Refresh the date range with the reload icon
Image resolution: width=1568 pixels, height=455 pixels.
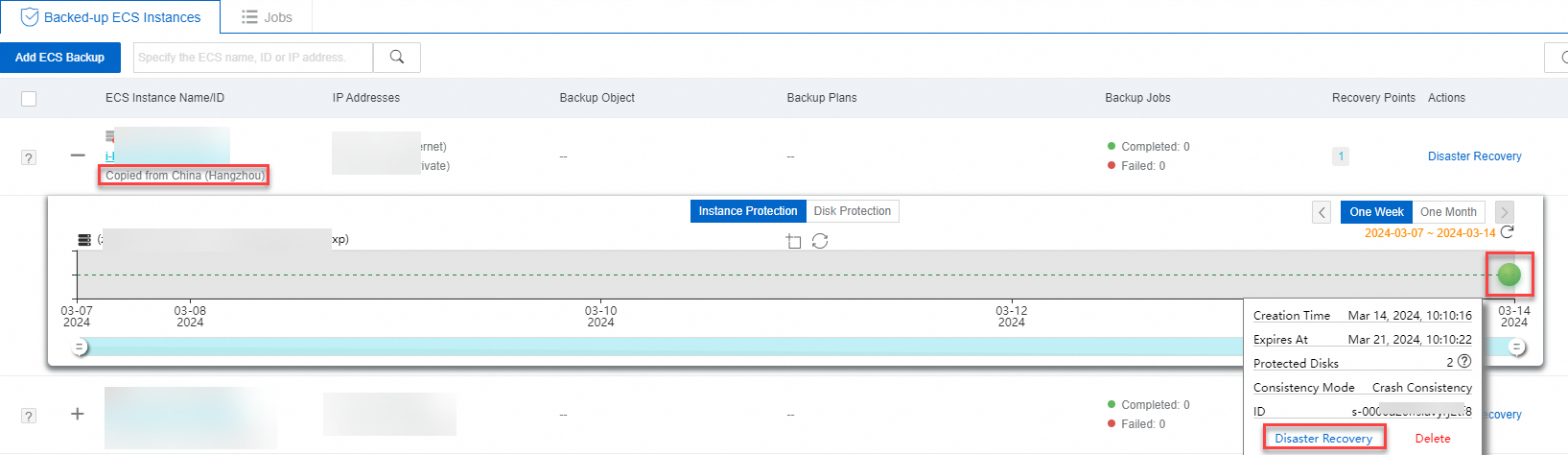(x=1508, y=232)
